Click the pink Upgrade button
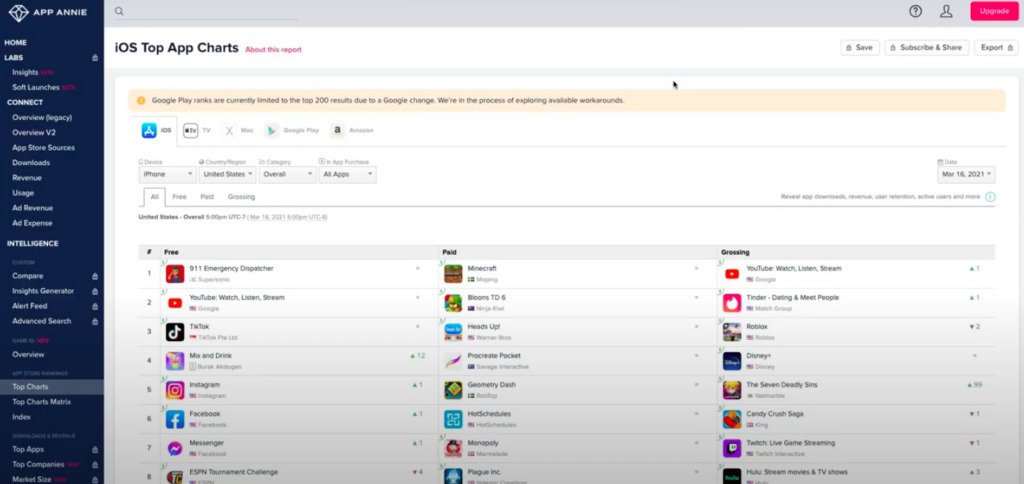 click(x=994, y=11)
